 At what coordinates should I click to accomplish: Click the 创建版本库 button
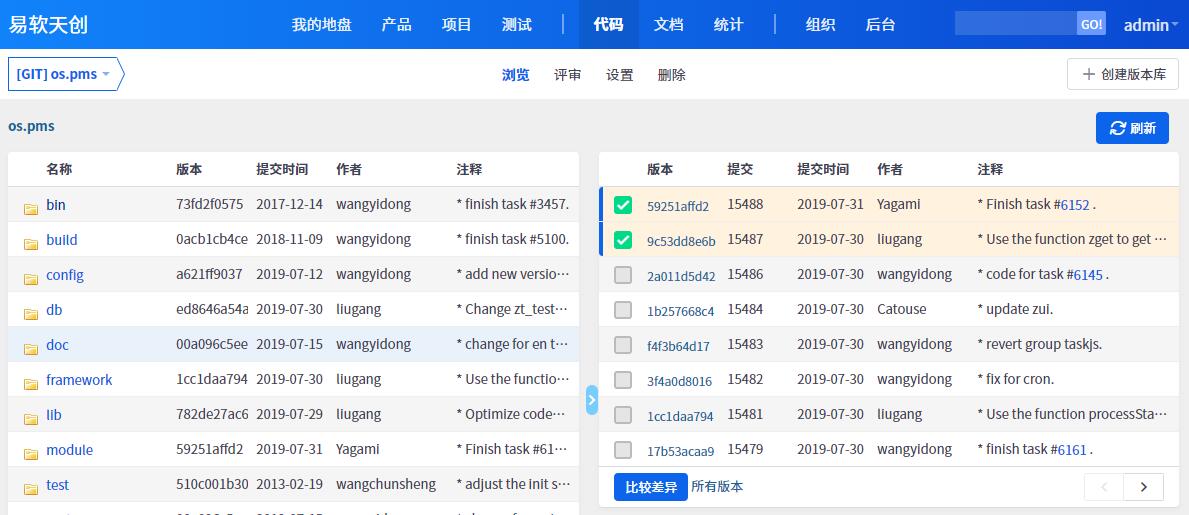tap(1122, 74)
